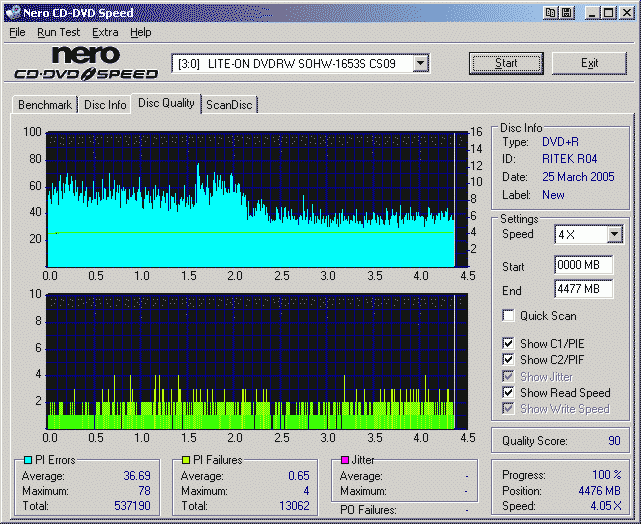Open the drive selection dropdown arrow

420,63
